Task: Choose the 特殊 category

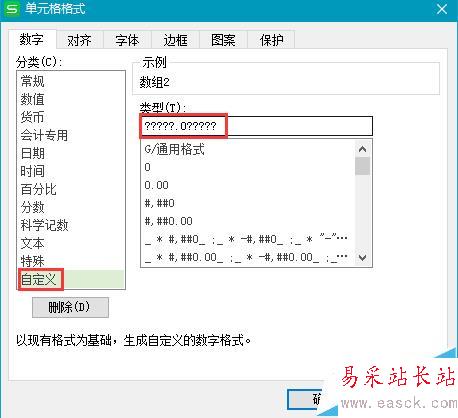Action: tap(71, 261)
